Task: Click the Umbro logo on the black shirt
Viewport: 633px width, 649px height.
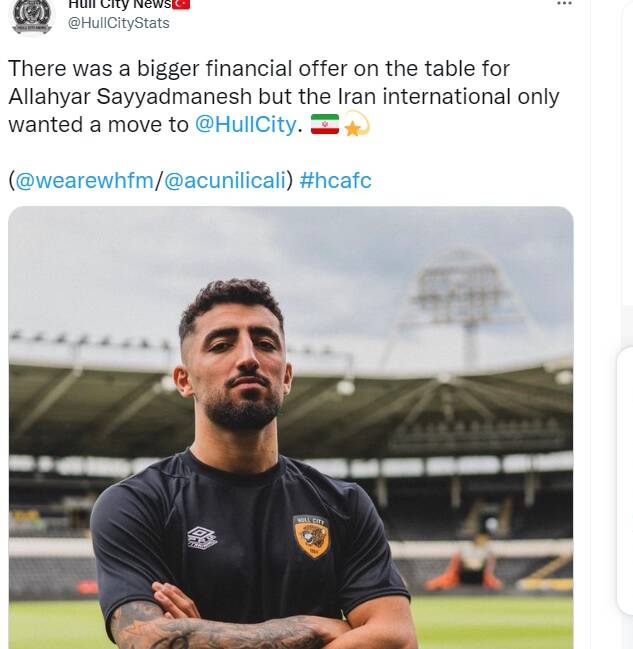Action: click(x=202, y=538)
